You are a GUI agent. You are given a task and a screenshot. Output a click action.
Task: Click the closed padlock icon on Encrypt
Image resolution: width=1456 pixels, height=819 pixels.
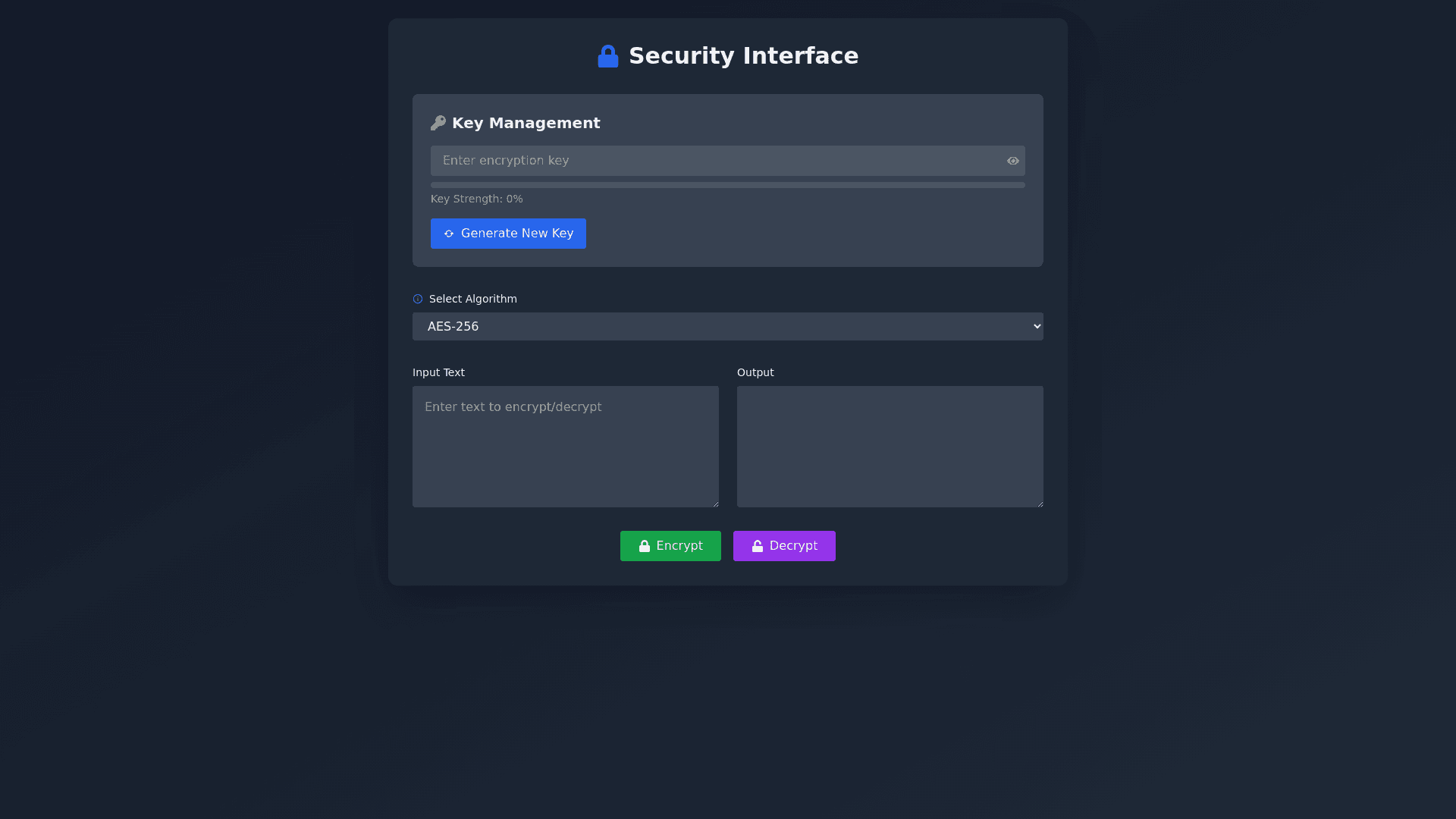(x=645, y=546)
